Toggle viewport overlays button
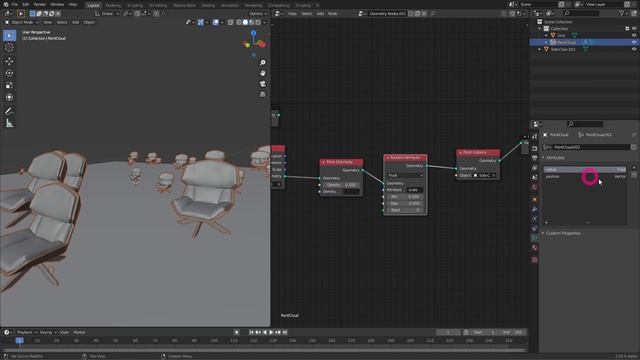 [216, 22]
